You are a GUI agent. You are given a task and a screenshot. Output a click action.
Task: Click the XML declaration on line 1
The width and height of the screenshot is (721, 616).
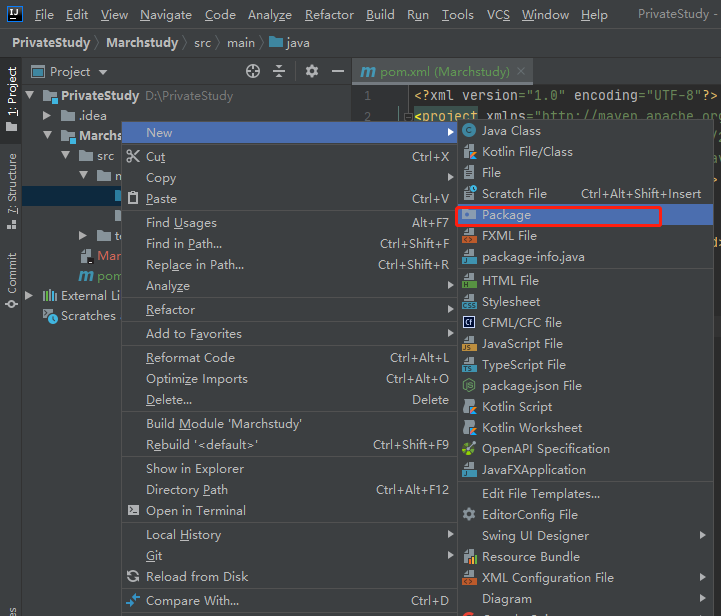566,95
